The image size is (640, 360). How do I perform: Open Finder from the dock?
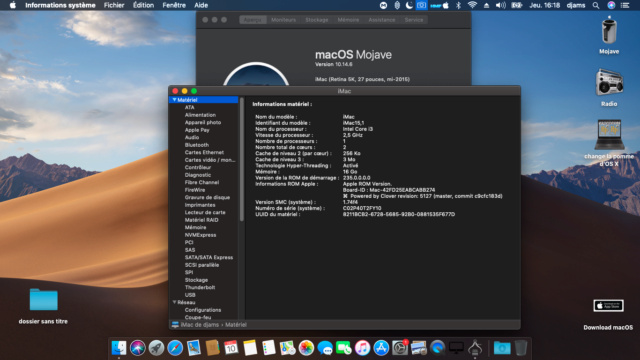coord(119,348)
